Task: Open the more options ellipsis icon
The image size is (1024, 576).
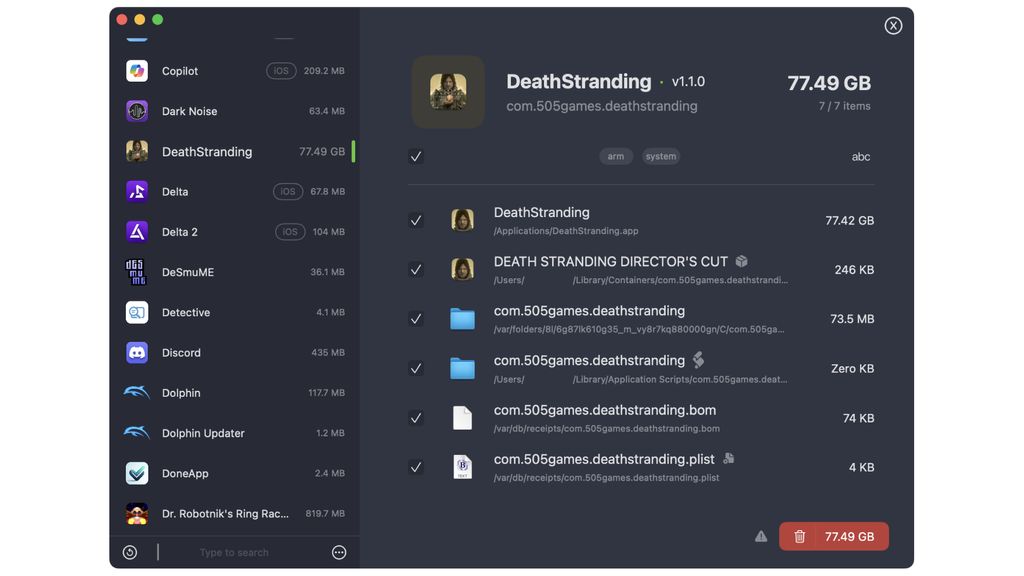Action: click(x=339, y=552)
